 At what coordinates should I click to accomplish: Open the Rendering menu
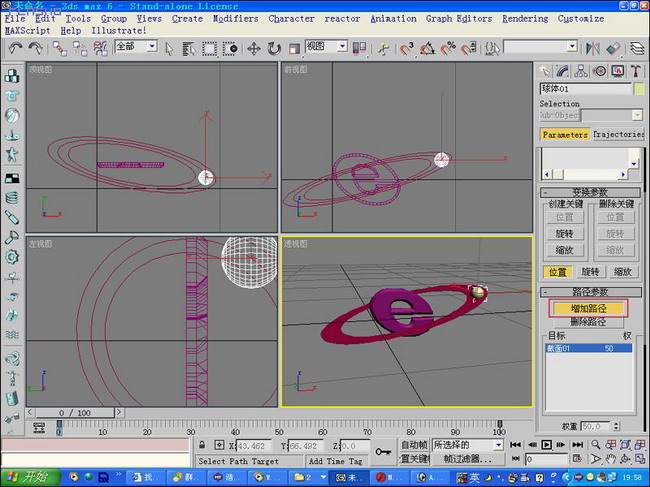point(525,19)
